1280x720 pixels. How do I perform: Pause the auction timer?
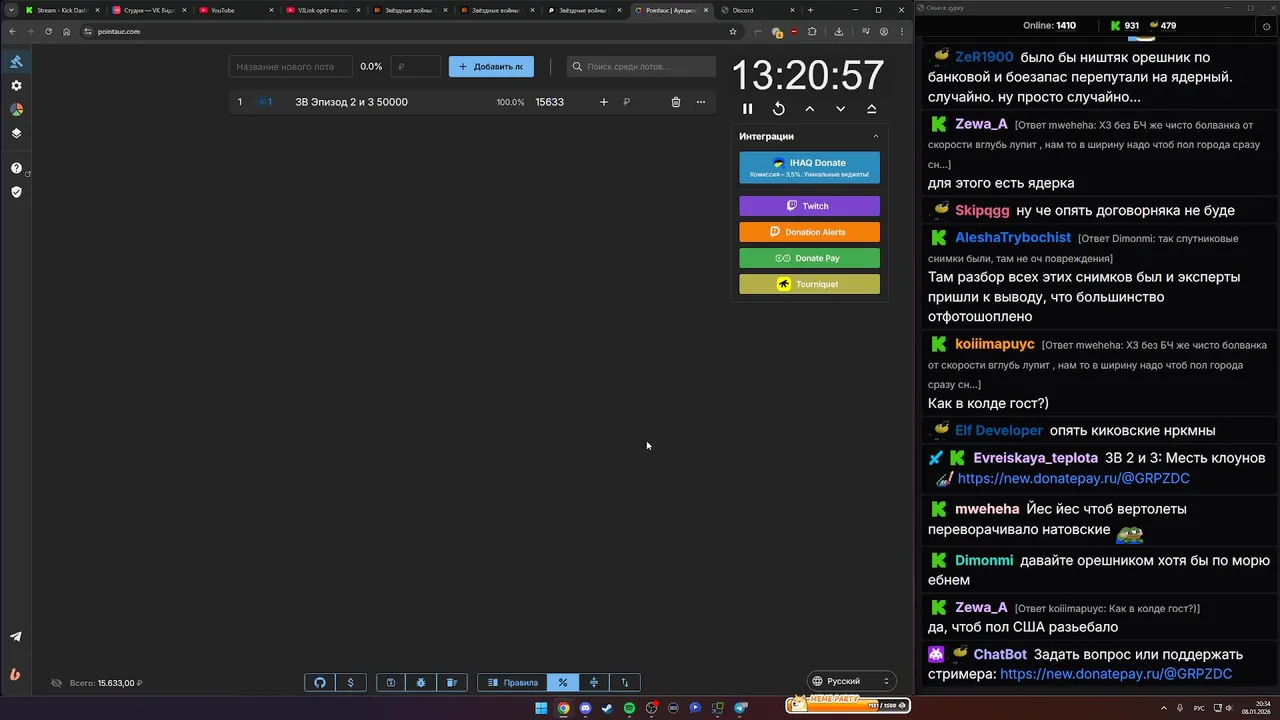(x=747, y=109)
